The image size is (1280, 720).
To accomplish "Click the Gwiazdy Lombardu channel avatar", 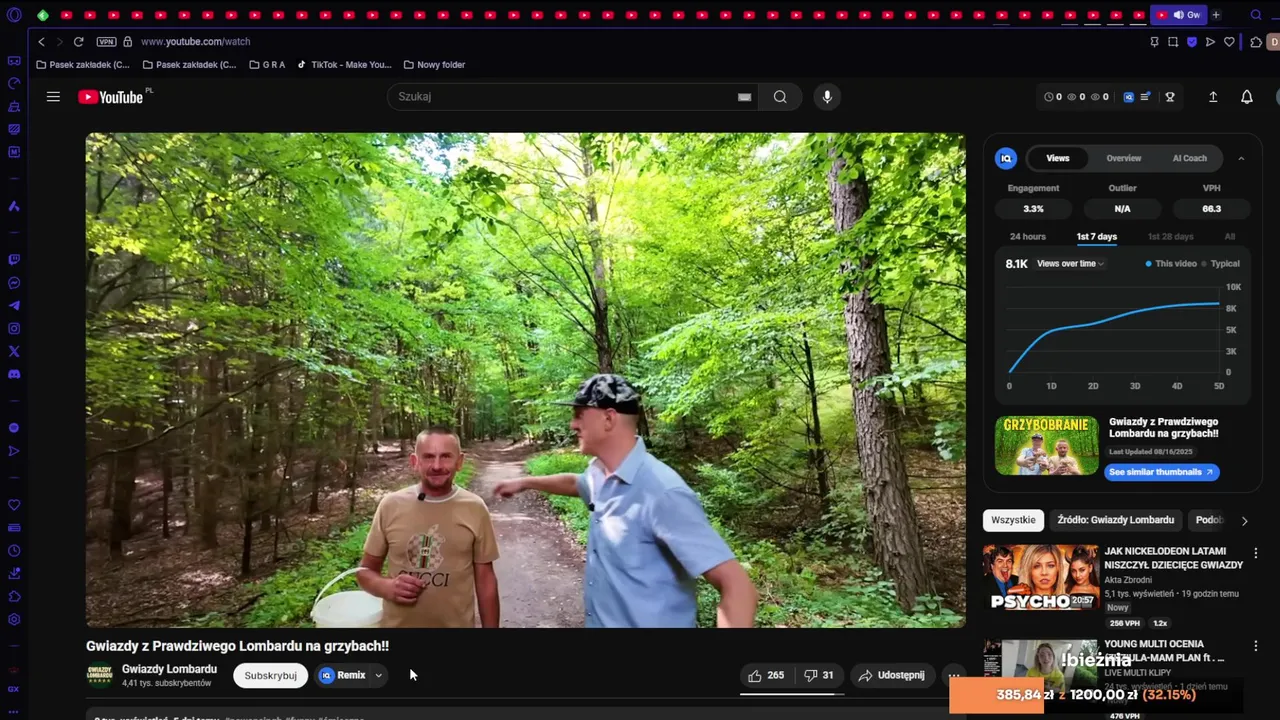I will tap(100, 675).
